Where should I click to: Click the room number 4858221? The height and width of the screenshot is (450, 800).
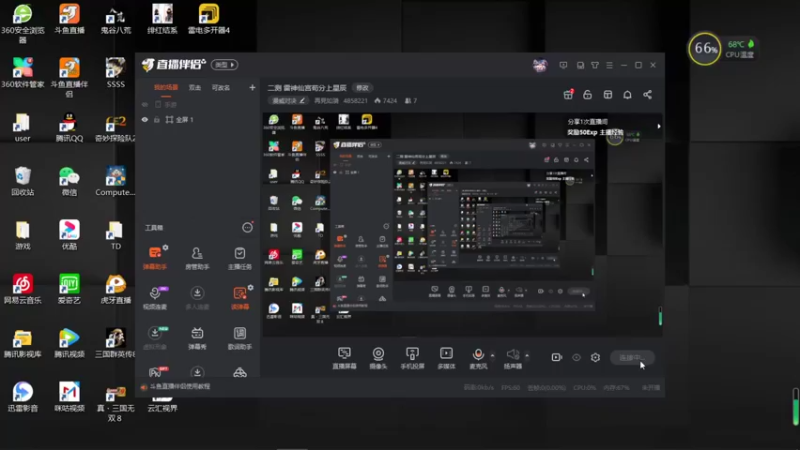pyautogui.click(x=356, y=101)
